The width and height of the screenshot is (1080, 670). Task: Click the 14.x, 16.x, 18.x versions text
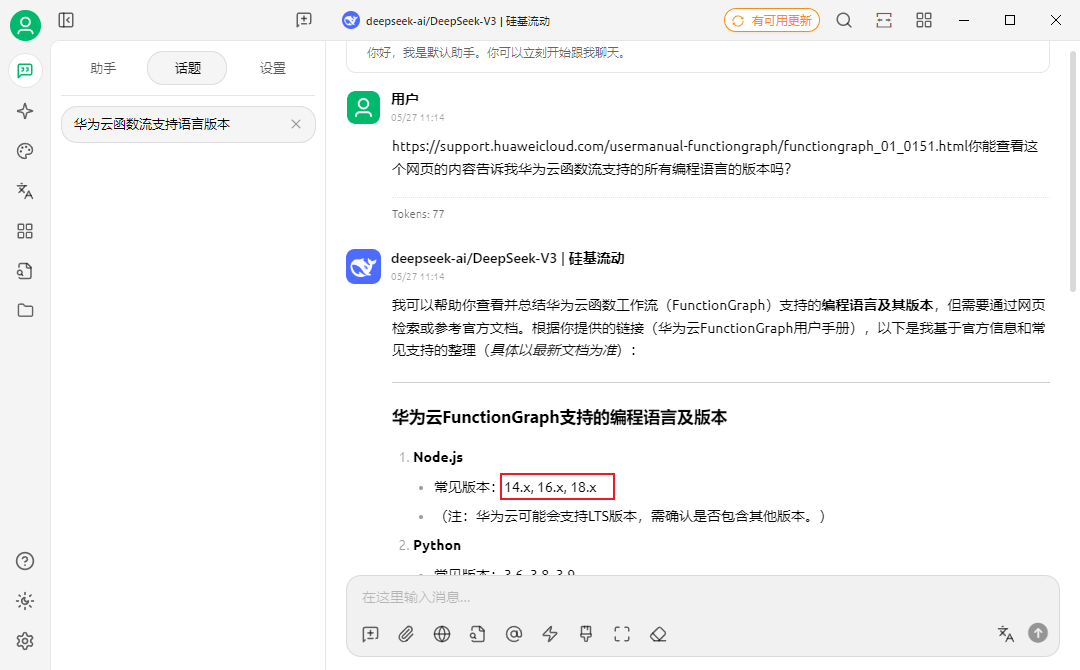pyautogui.click(x=550, y=487)
